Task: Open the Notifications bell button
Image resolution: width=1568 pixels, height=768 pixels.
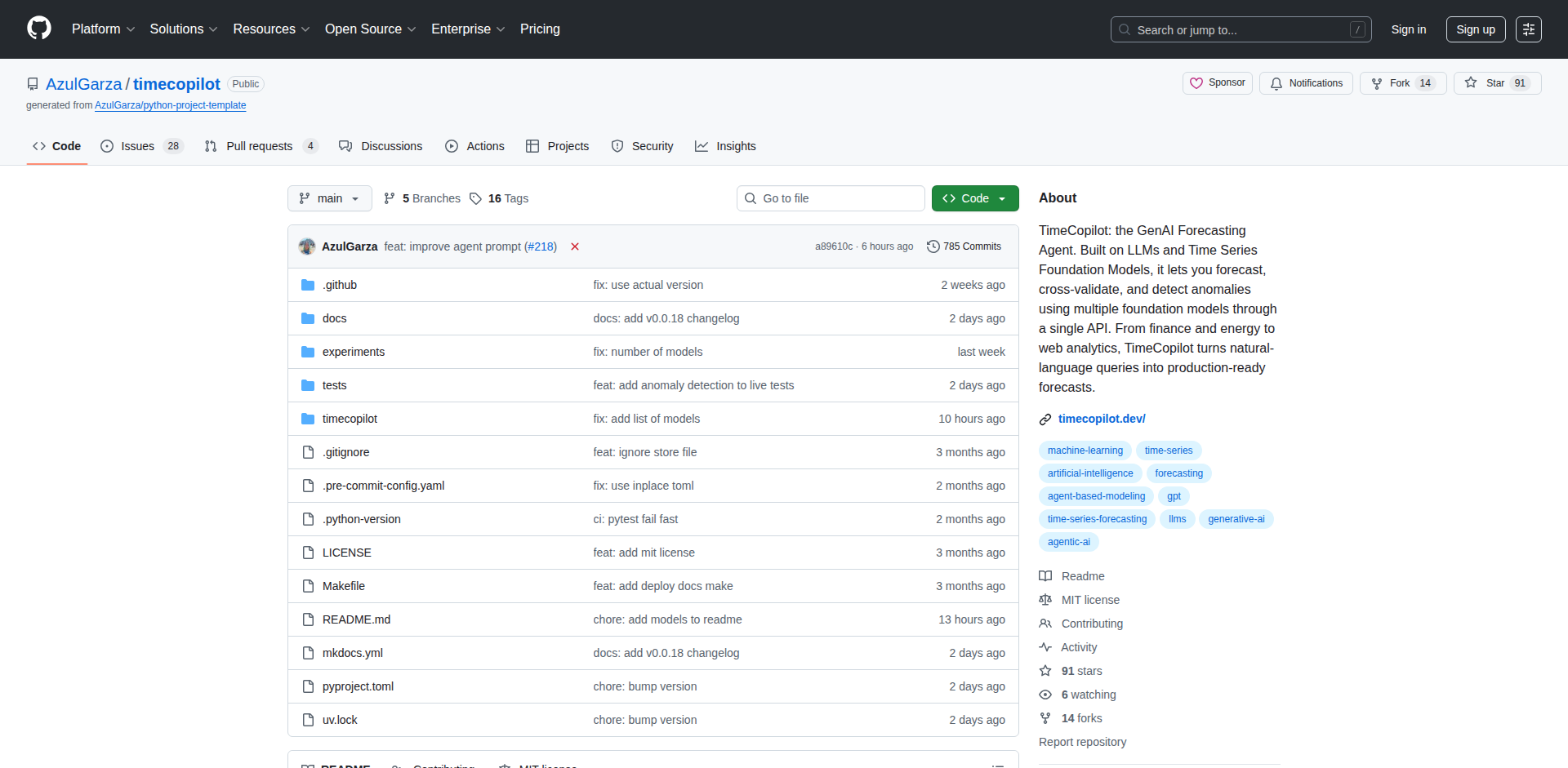Action: (x=1306, y=83)
